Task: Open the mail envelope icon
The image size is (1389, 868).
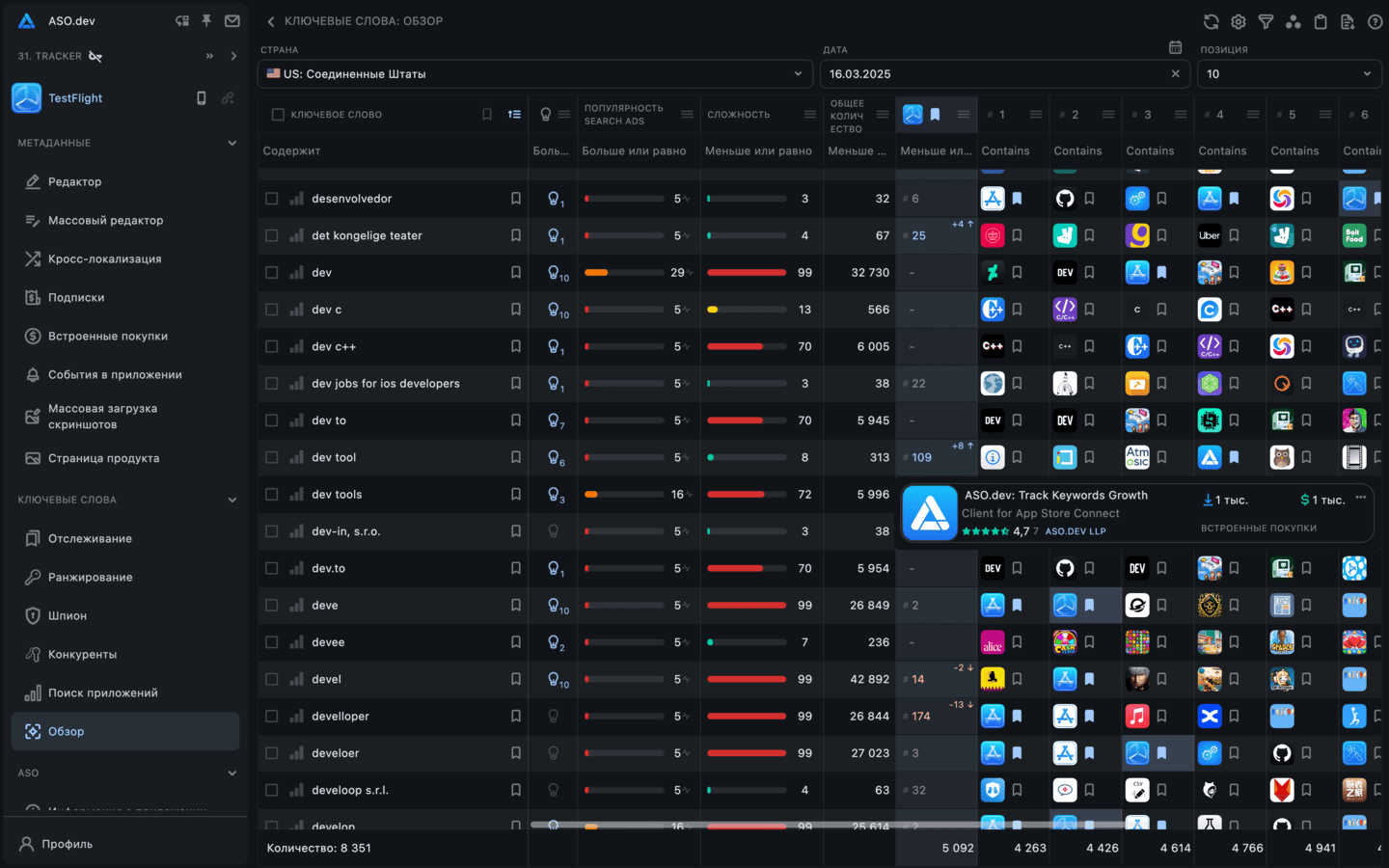Action: [232, 20]
